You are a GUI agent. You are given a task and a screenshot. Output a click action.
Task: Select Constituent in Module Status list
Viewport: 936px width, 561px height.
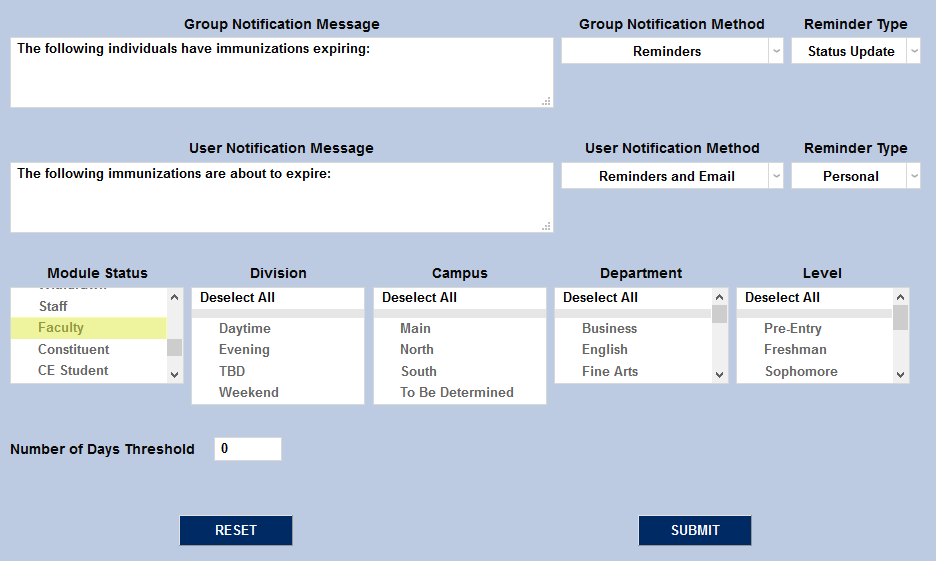click(88, 349)
